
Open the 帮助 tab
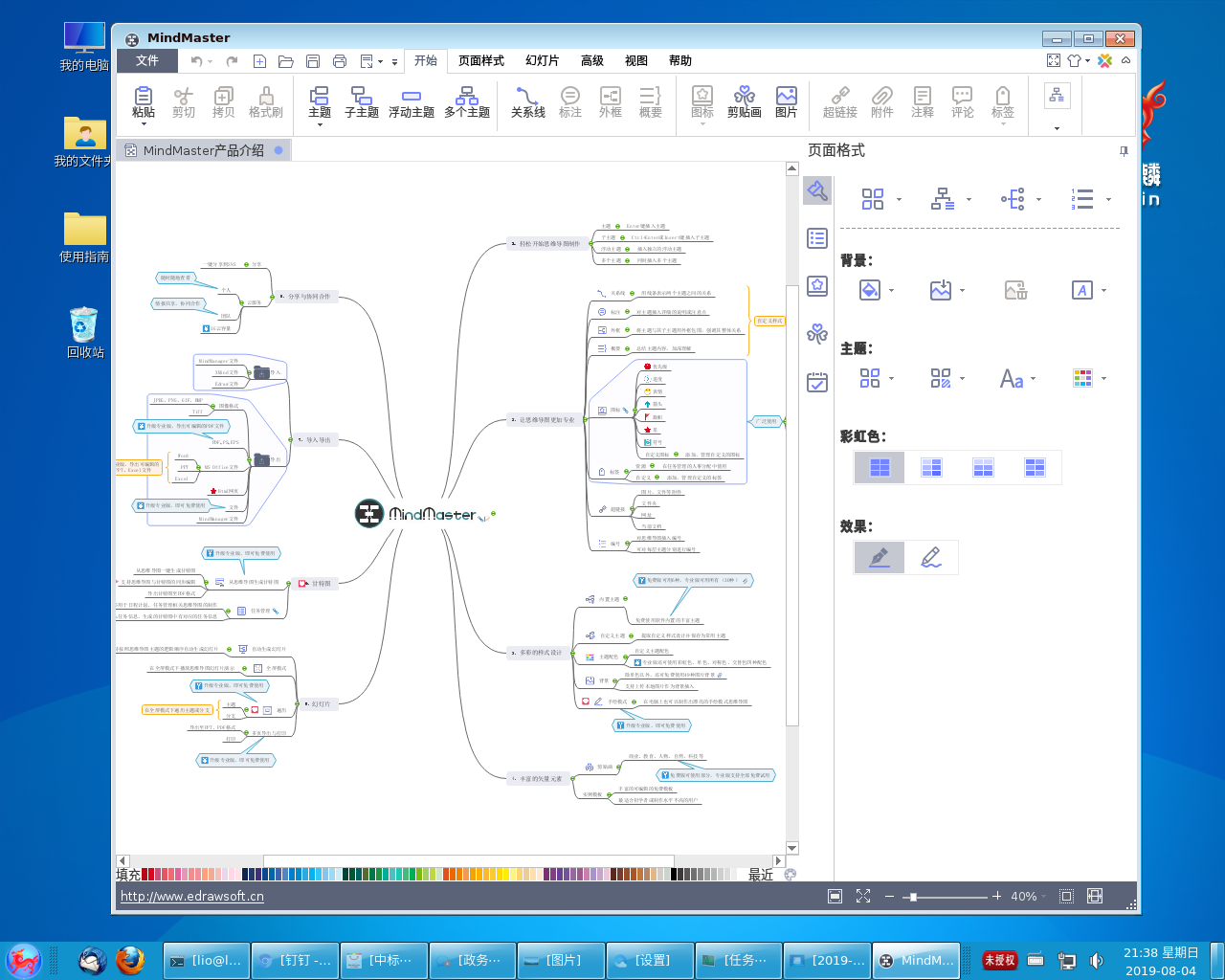click(680, 60)
